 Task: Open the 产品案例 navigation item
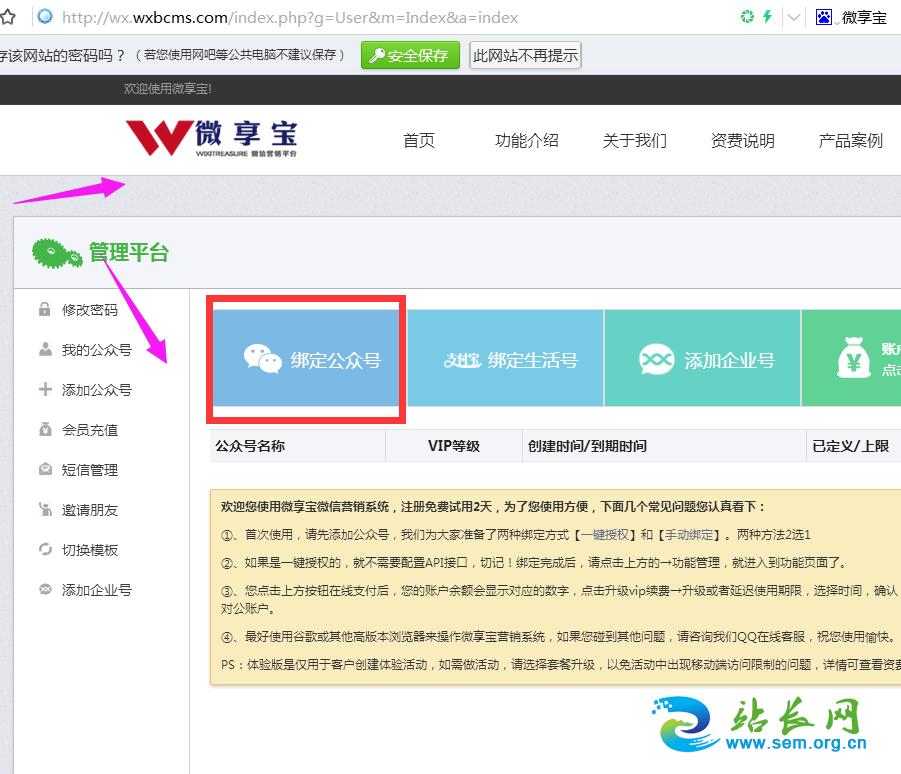coord(850,140)
